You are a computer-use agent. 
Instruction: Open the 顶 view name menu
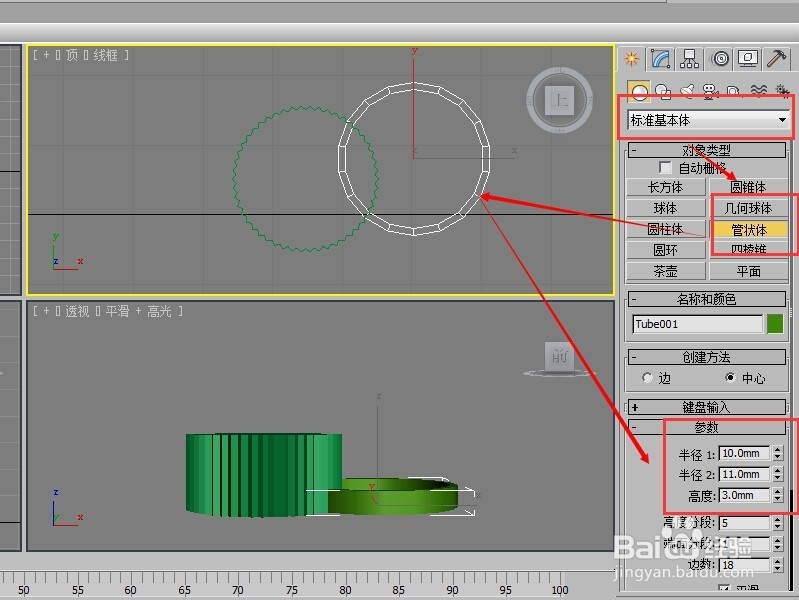[x=72, y=55]
